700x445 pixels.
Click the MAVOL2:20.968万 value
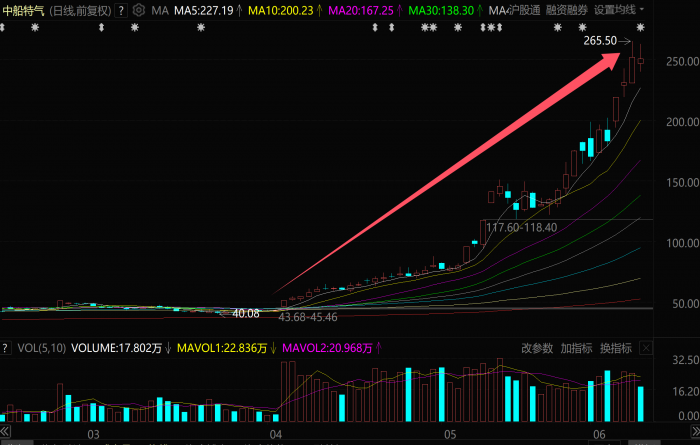[327, 348]
